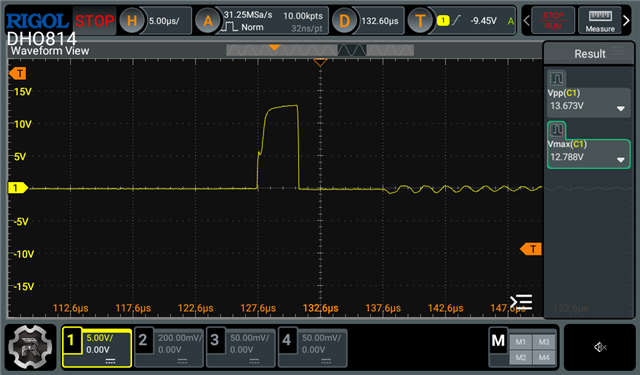Show next toolbar items with right chevron
The height and width of the screenshot is (375, 640).
click(627, 20)
